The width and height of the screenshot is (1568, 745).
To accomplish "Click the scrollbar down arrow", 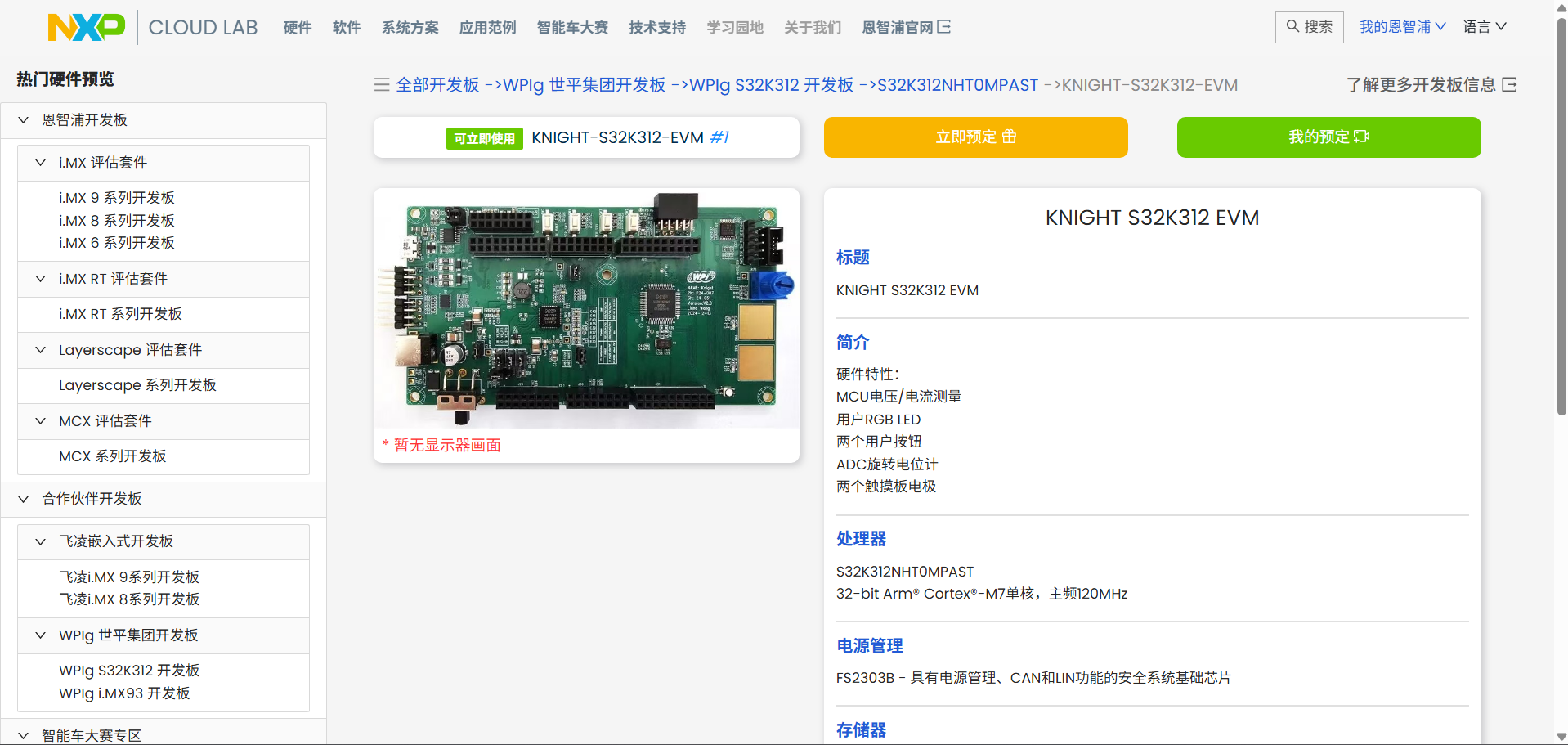I will (1561, 737).
